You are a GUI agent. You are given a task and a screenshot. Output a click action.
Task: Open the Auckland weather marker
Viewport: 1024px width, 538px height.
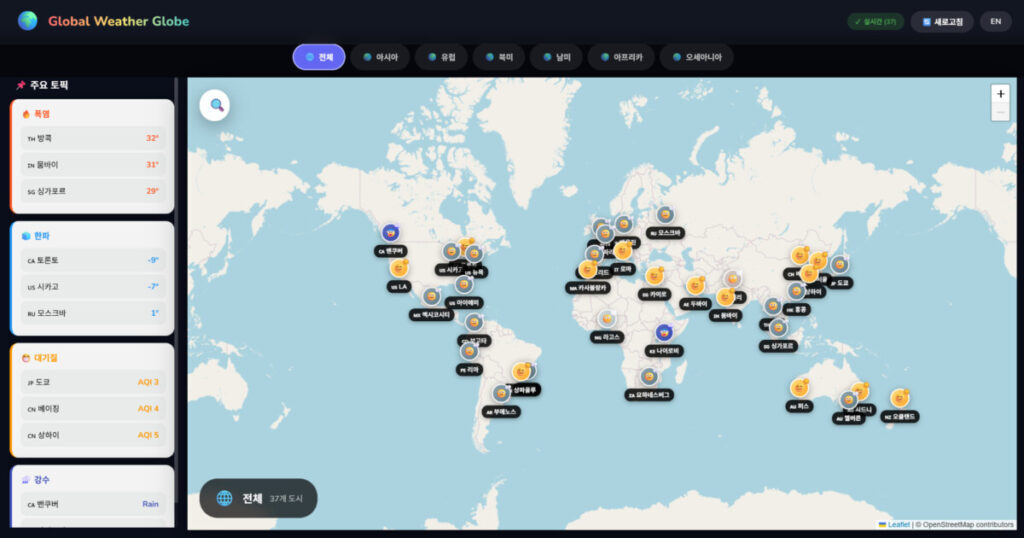(x=900, y=398)
